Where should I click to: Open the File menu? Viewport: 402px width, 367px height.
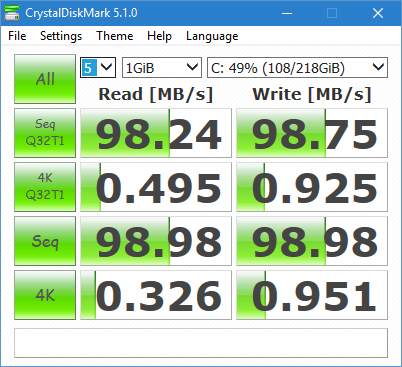(17, 36)
